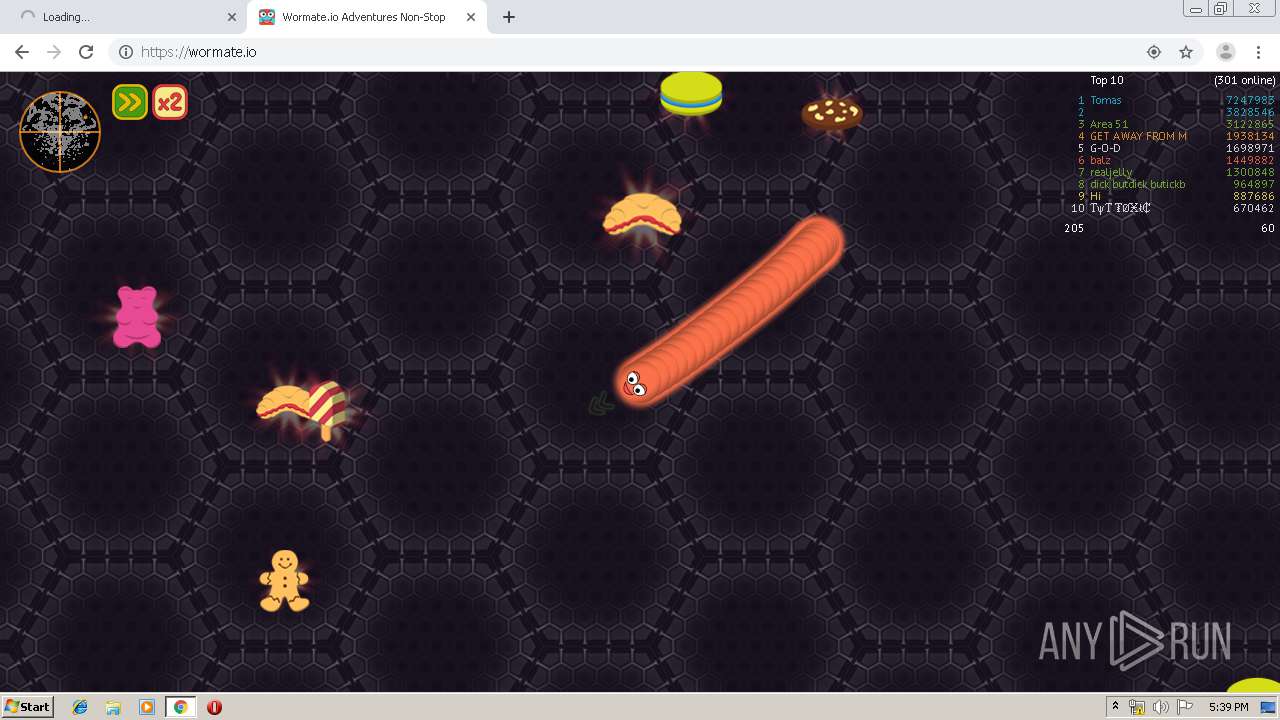This screenshot has width=1280, height=720.
Task: Switch to the Loading... tab
Action: [125, 17]
